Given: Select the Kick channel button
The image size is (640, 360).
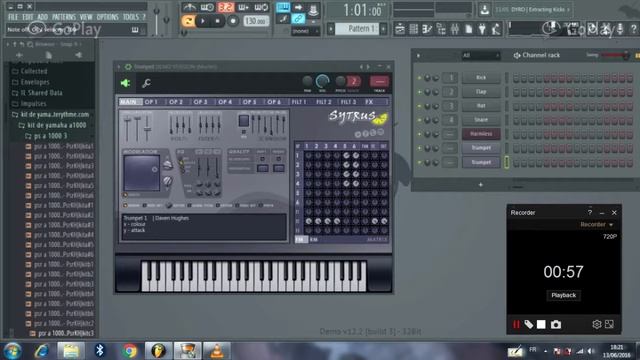Looking at the screenshot, I should [x=481, y=78].
